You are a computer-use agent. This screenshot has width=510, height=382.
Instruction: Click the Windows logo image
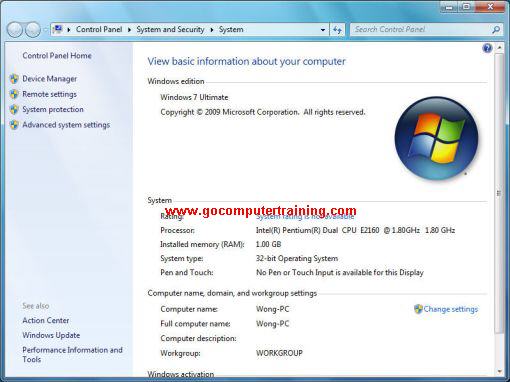[436, 138]
